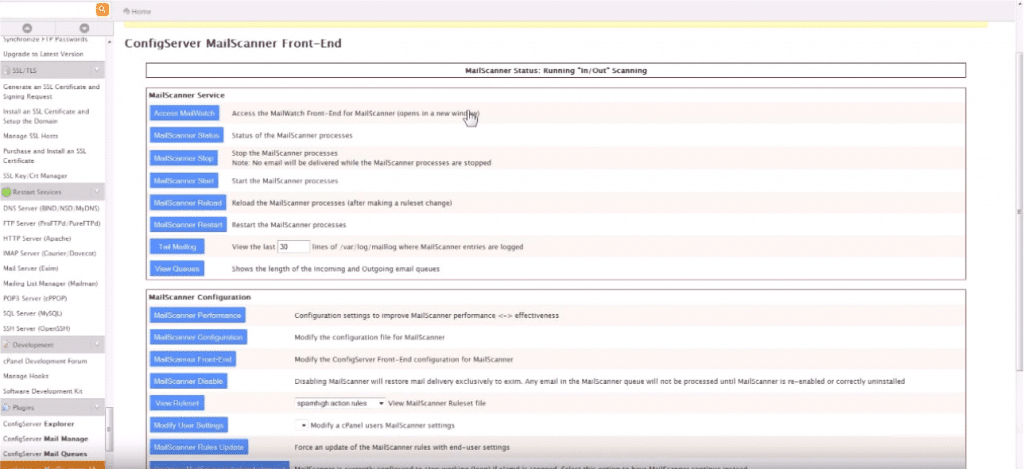Screen dimensions: 1024x469
Task: Click the SSL/TLS section header
Action: point(52,70)
